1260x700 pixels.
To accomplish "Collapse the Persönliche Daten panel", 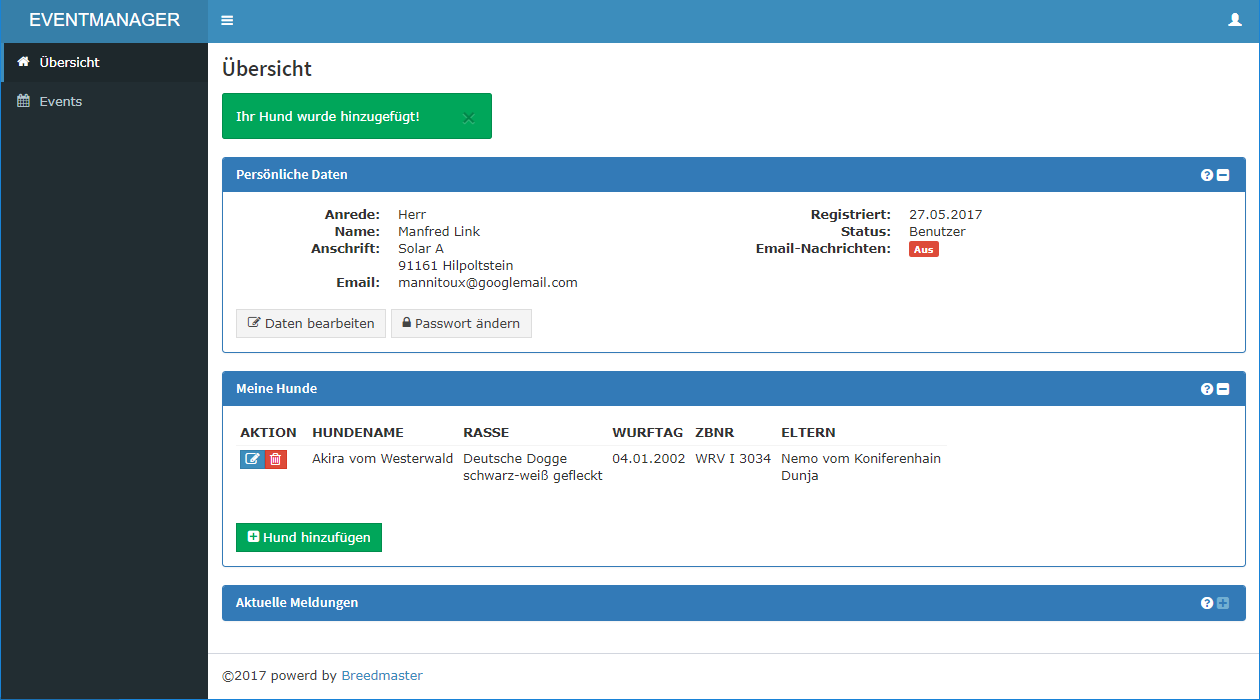I will click(1223, 175).
